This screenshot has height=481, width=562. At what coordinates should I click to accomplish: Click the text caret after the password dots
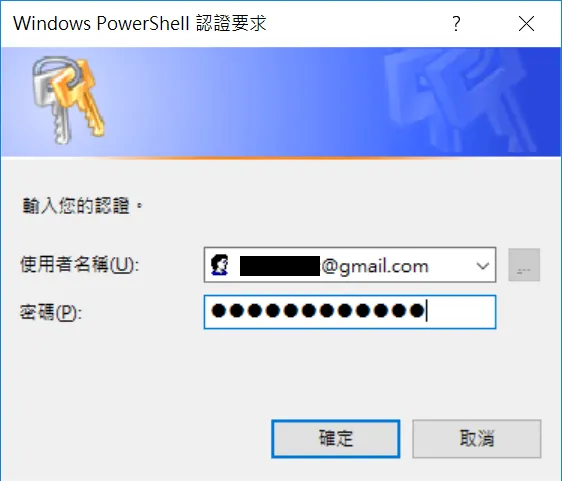pyautogui.click(x=426, y=311)
